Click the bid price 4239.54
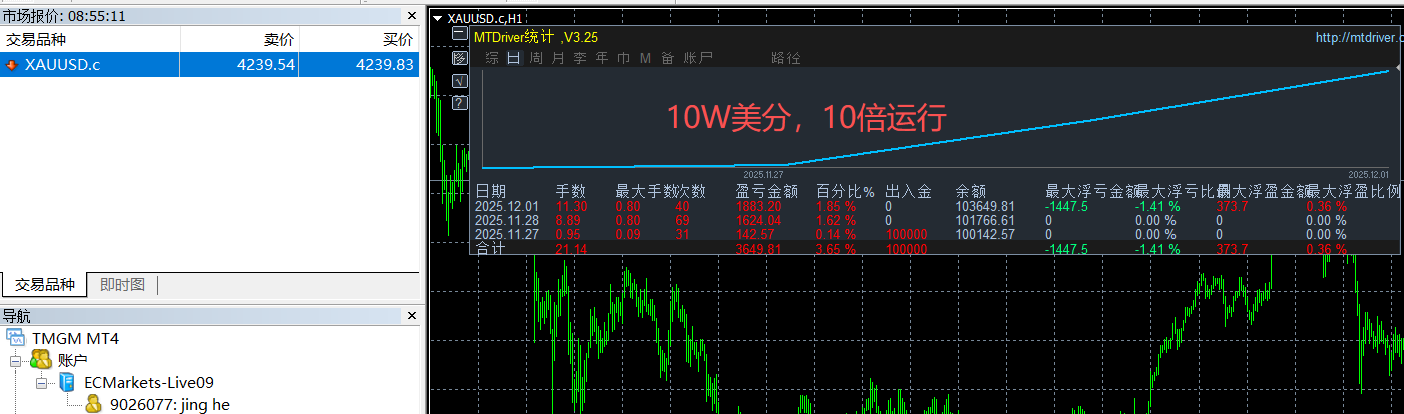 coord(265,65)
